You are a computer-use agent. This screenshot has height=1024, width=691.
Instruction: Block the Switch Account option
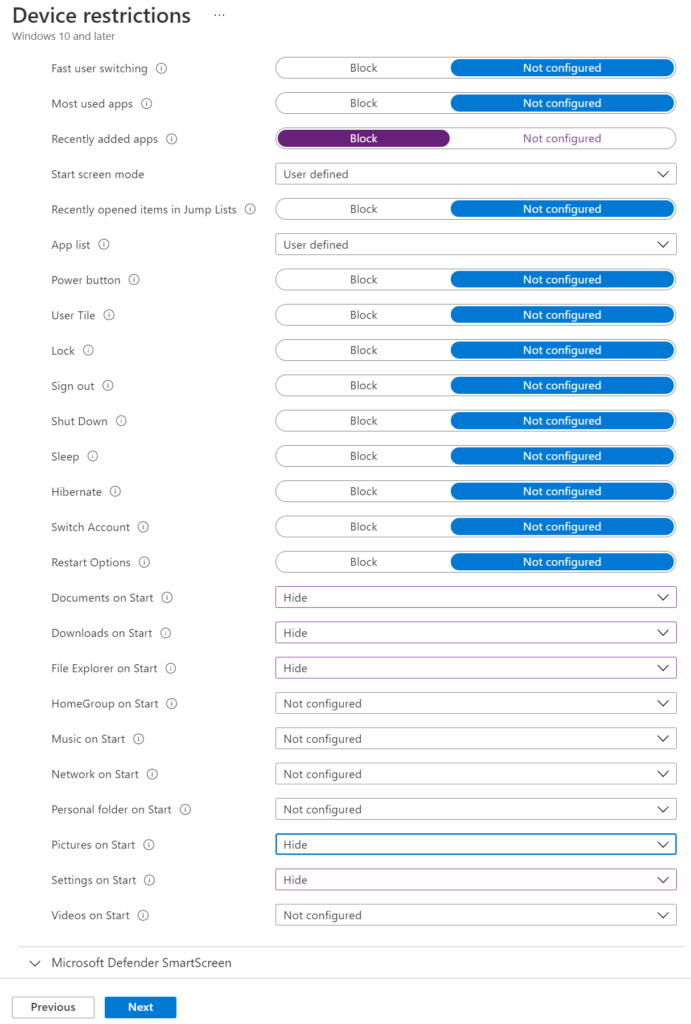tap(363, 526)
